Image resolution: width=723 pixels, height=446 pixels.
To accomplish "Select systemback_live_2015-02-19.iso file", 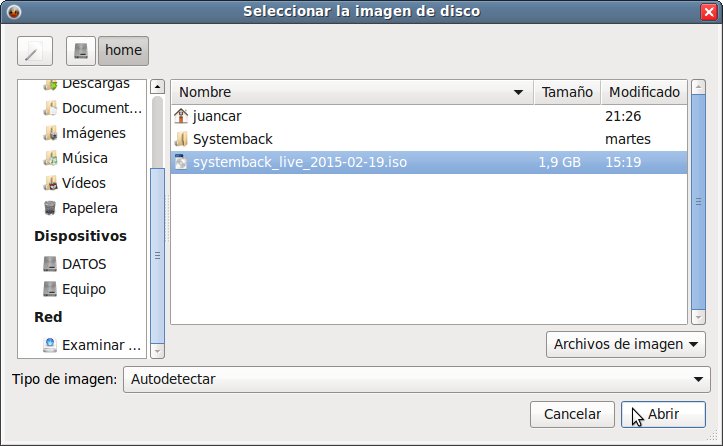I will [299, 162].
